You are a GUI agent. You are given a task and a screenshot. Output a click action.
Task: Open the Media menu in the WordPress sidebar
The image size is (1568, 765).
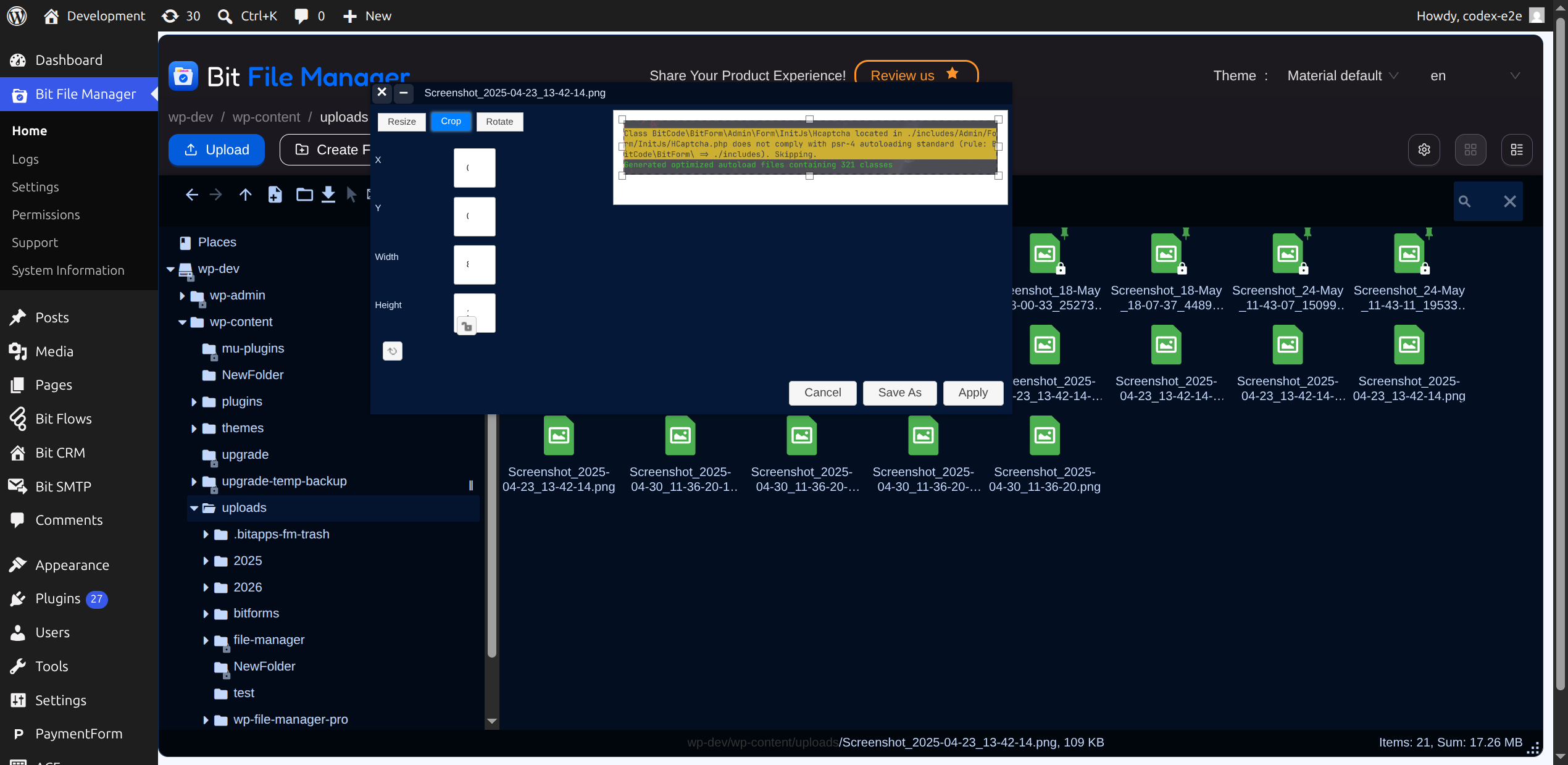(54, 351)
